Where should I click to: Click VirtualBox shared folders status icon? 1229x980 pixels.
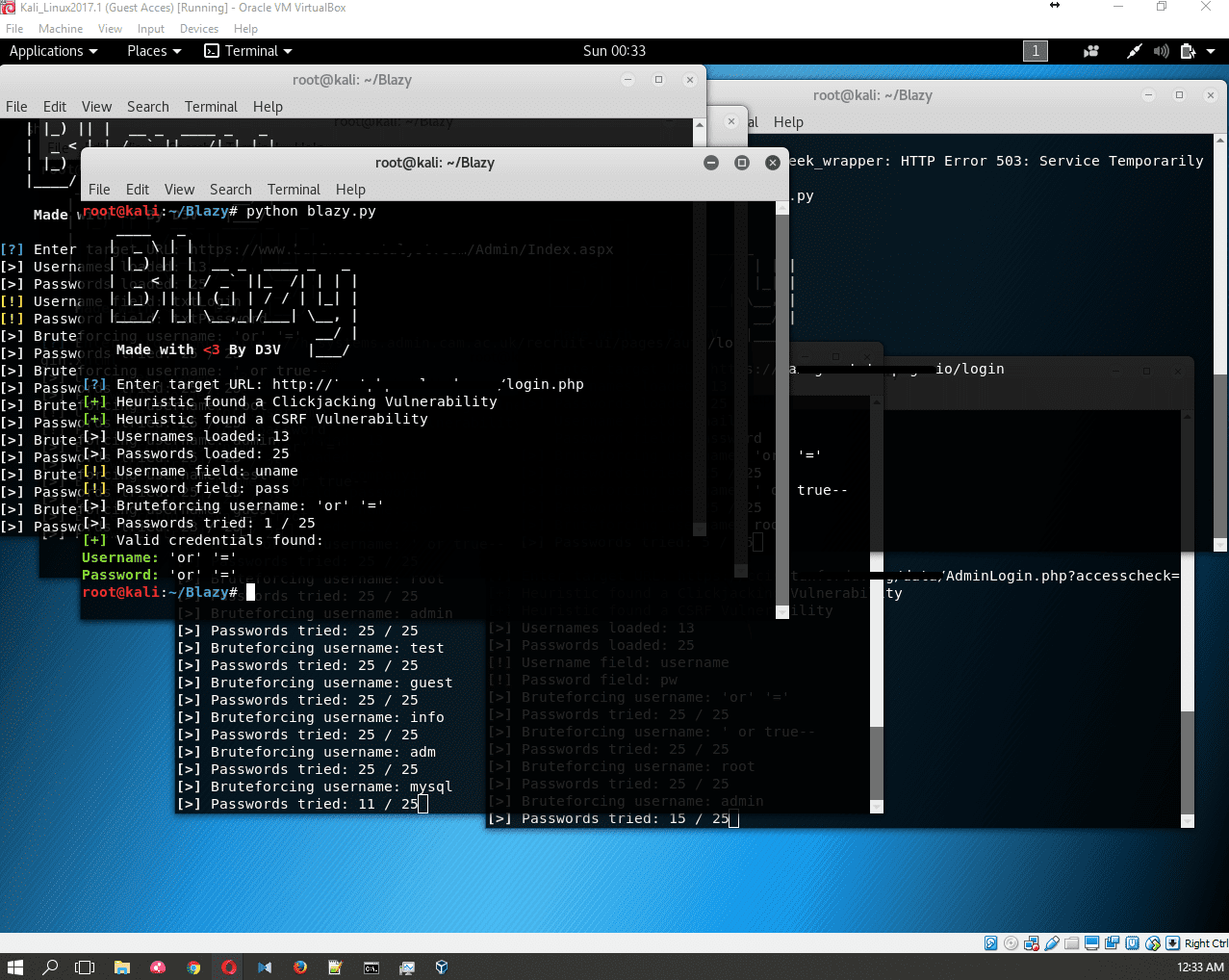1071,943
